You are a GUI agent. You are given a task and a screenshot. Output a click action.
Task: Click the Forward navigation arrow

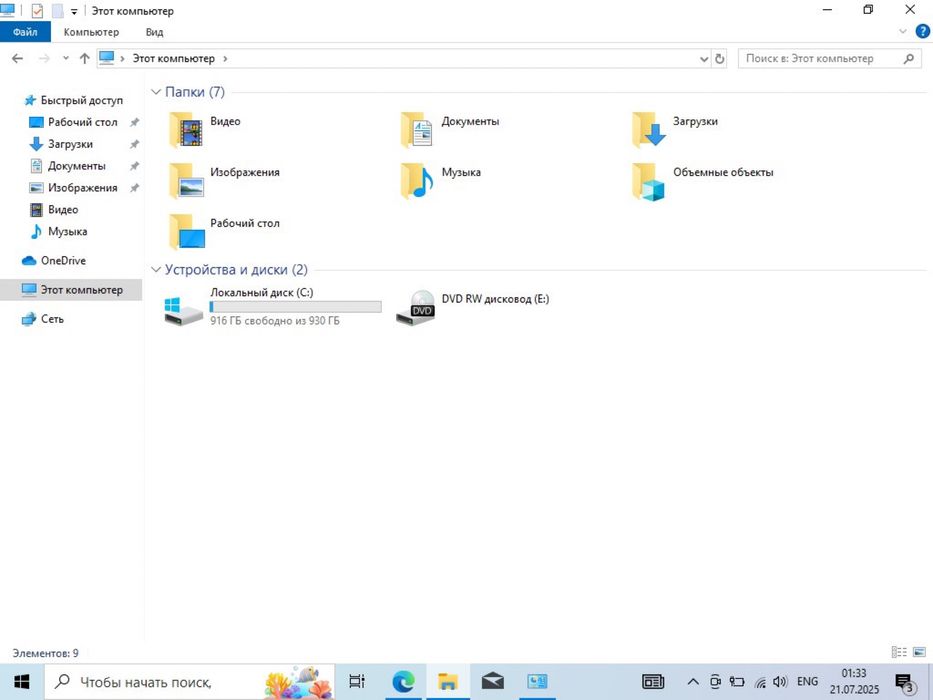44,58
